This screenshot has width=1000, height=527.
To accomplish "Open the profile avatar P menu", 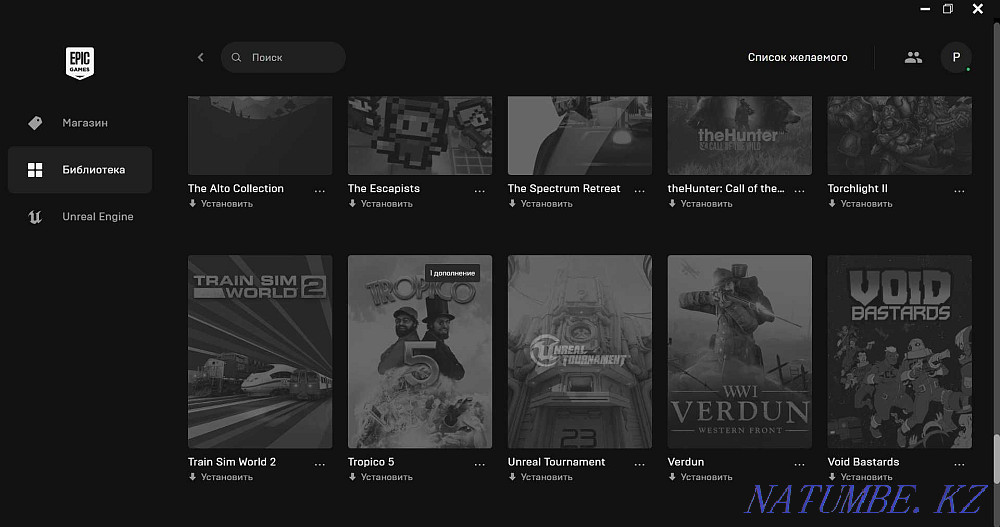I will click(x=956, y=58).
